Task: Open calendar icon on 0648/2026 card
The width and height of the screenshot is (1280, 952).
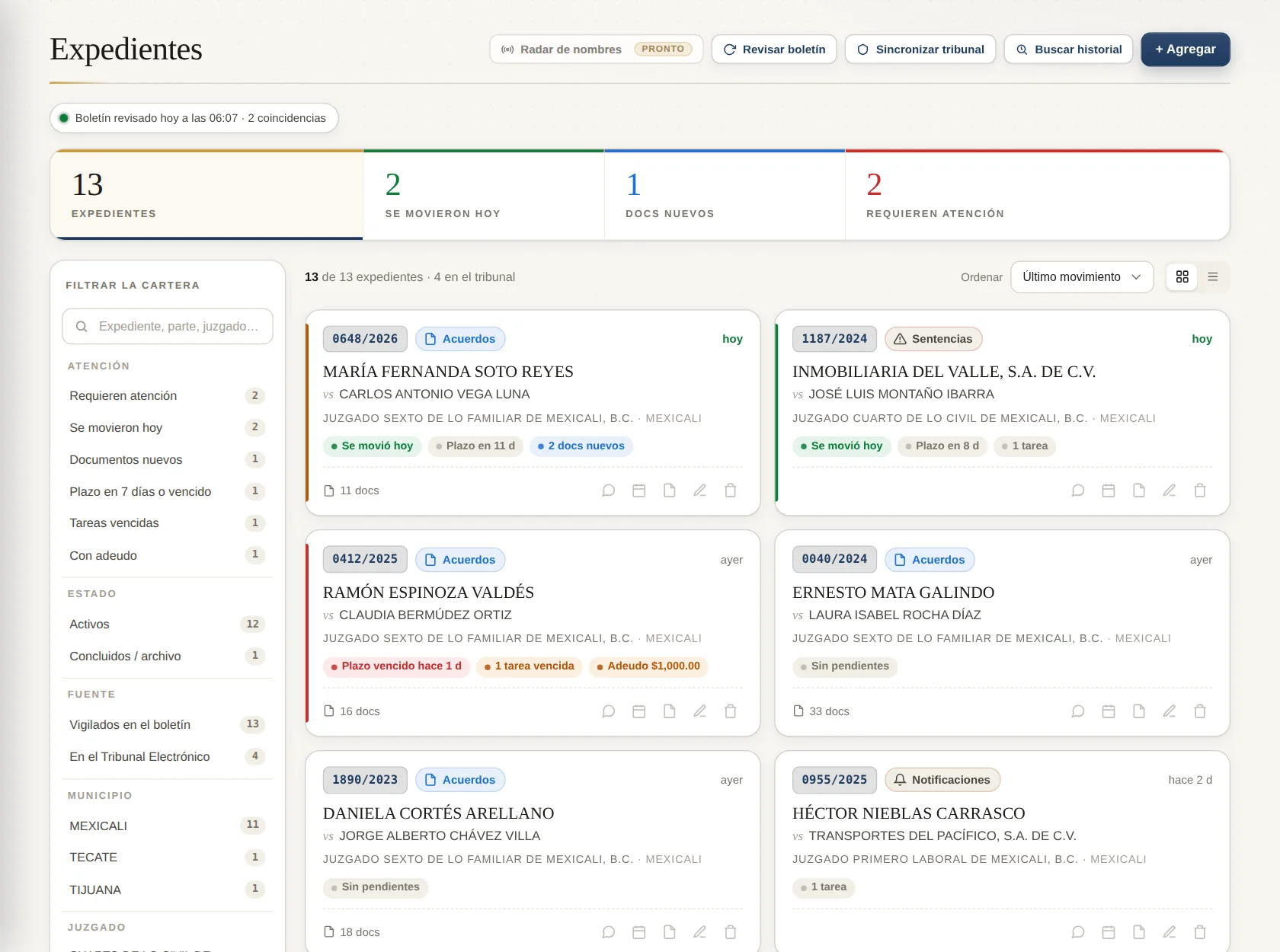Action: [638, 490]
